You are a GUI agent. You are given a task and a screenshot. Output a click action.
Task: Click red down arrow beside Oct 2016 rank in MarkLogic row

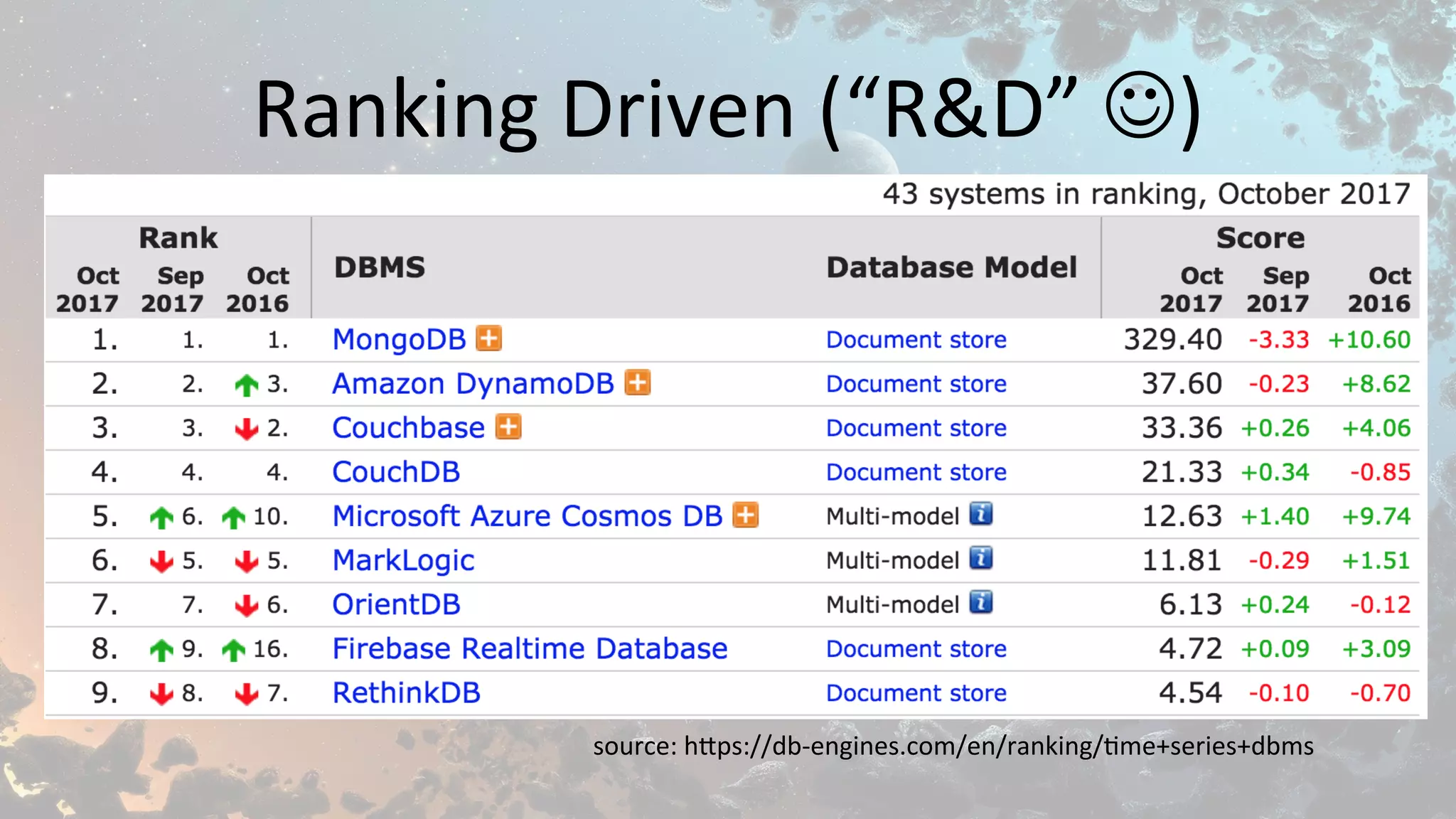(x=247, y=562)
